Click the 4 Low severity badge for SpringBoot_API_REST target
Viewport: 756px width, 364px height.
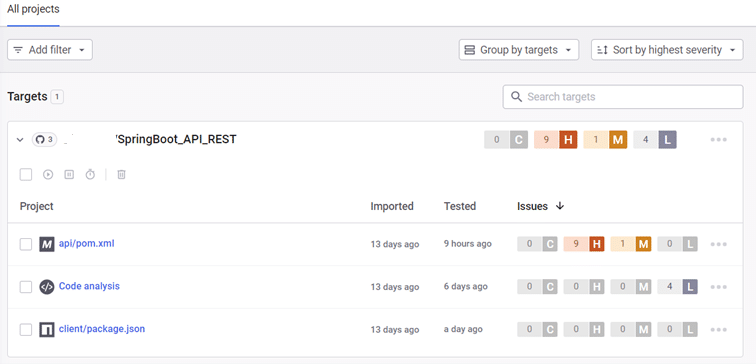[655, 140]
